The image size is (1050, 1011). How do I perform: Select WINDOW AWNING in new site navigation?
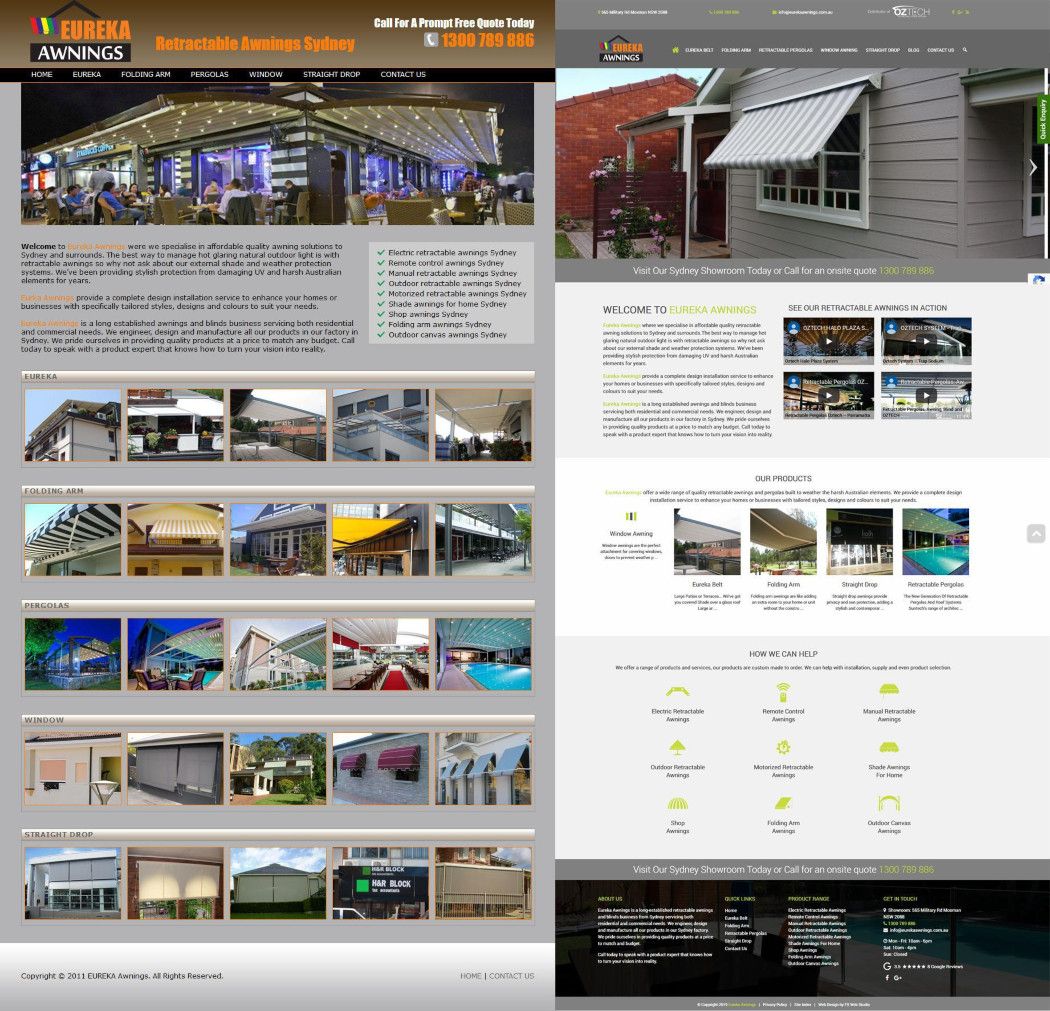tap(839, 50)
